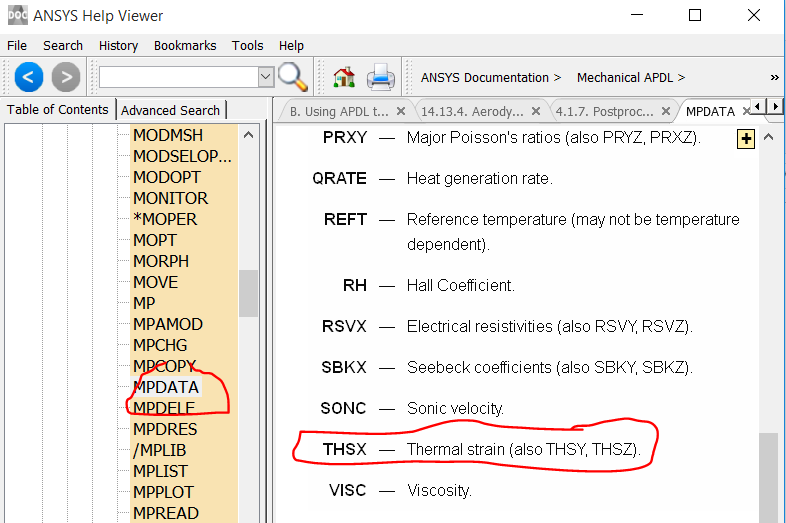
Task: Click the printer icon to print
Action: [380, 77]
